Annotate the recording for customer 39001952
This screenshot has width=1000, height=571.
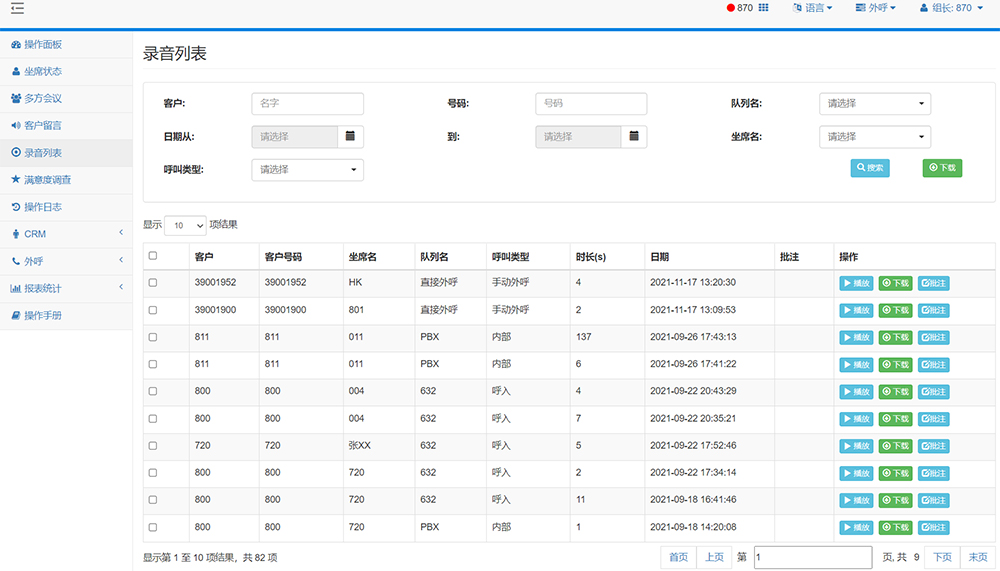pos(934,283)
